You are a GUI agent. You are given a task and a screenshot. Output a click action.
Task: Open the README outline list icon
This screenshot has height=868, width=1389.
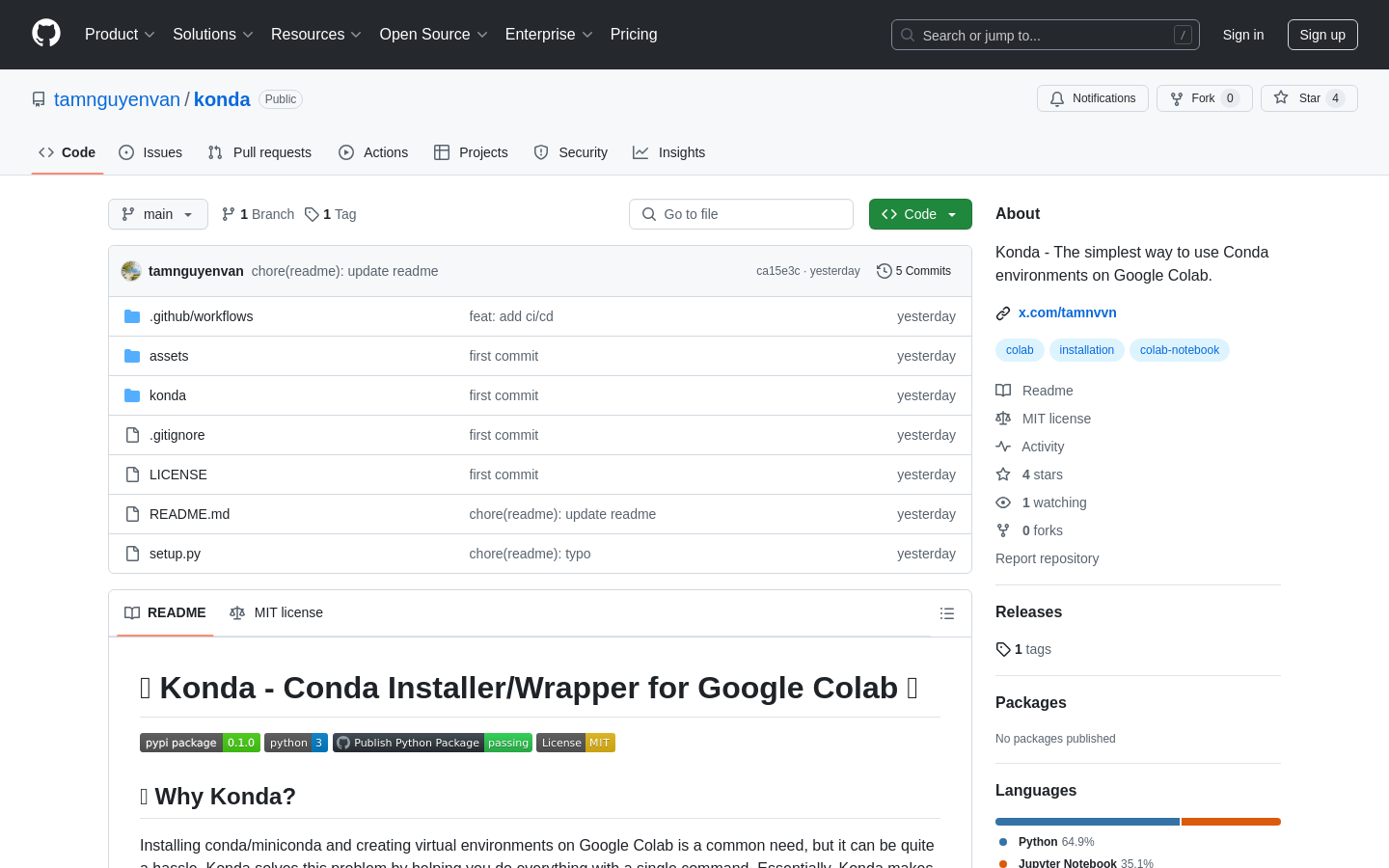coord(947,613)
